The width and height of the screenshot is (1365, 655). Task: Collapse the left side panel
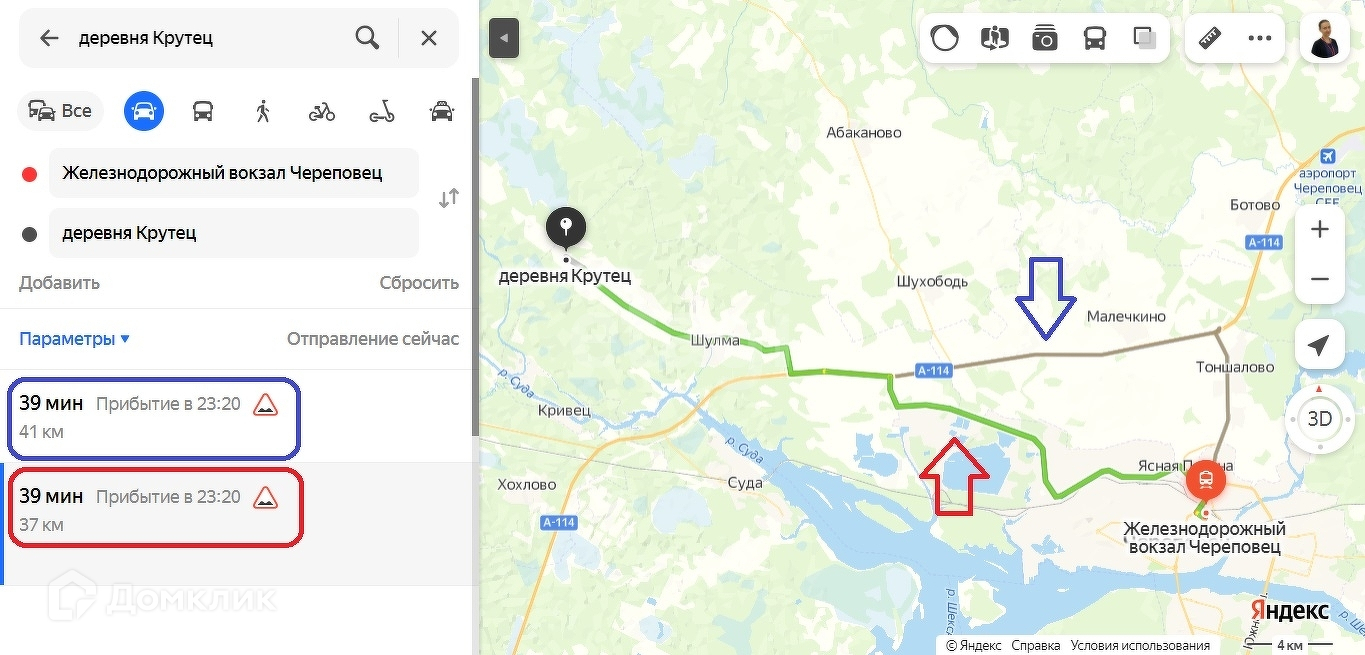[x=504, y=38]
